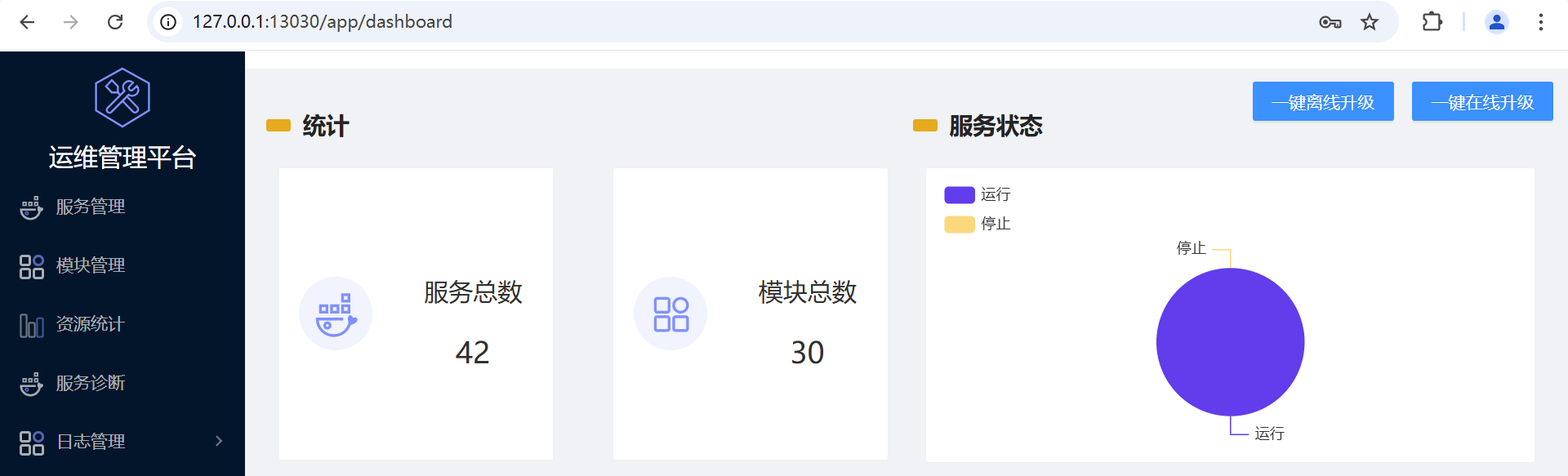The width and height of the screenshot is (1568, 476).
Task: Click the 服务诊断 sidebar icon
Action: [31, 384]
